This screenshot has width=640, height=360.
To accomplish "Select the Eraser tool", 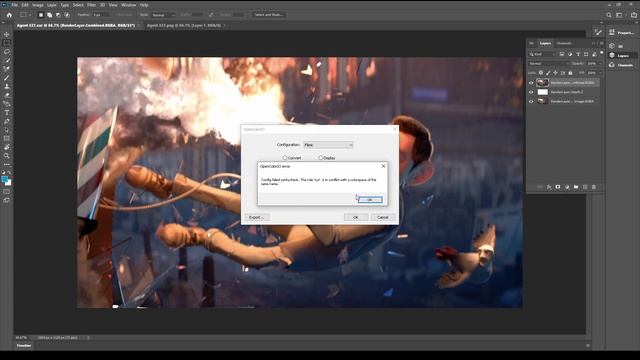I will click(7, 95).
